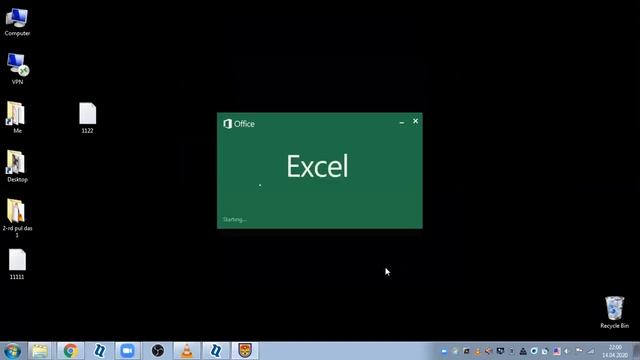Select the Me folder shortcut
This screenshot has width=640, height=360.
click(17, 118)
